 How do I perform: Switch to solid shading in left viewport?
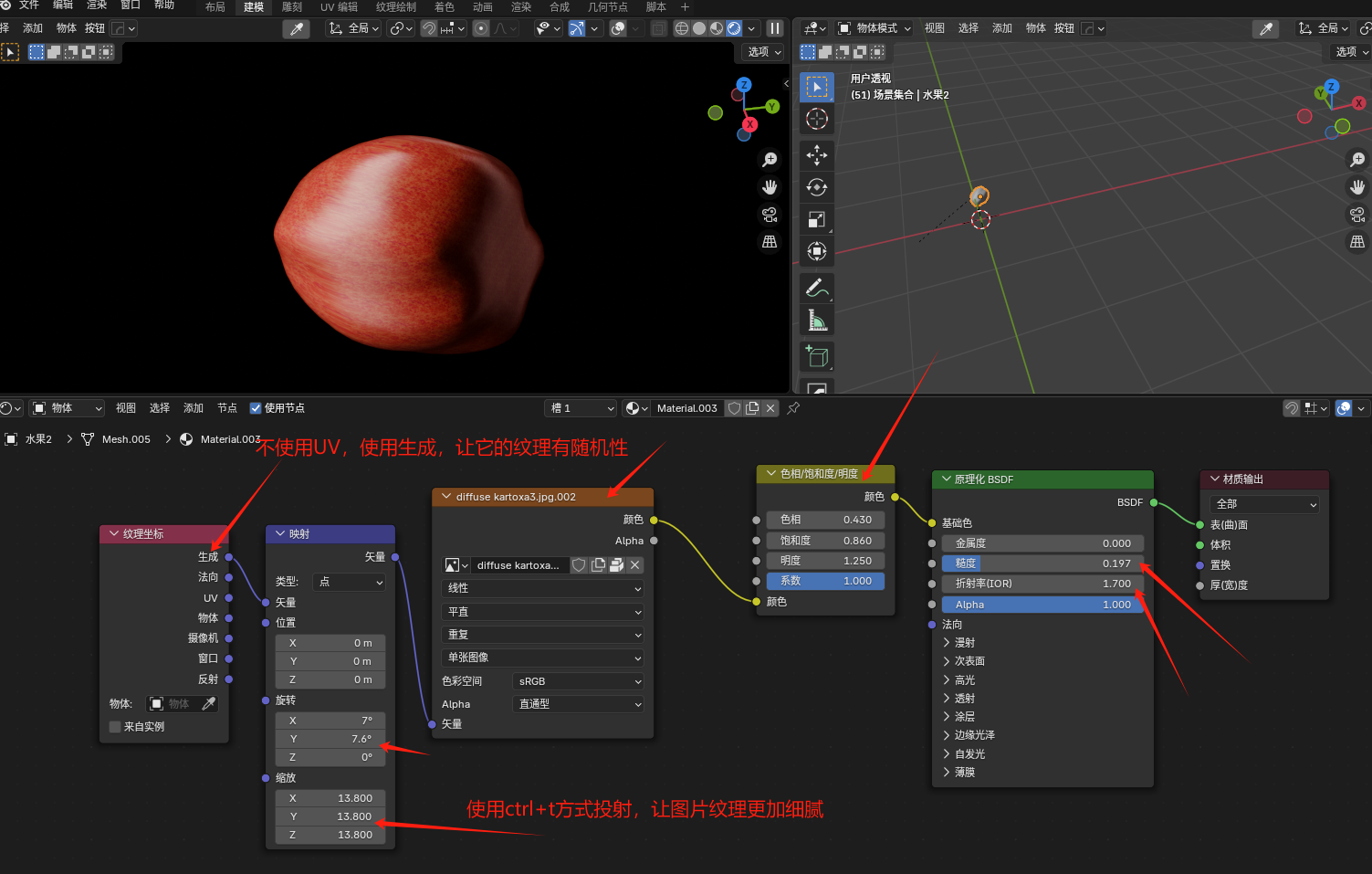[x=699, y=28]
